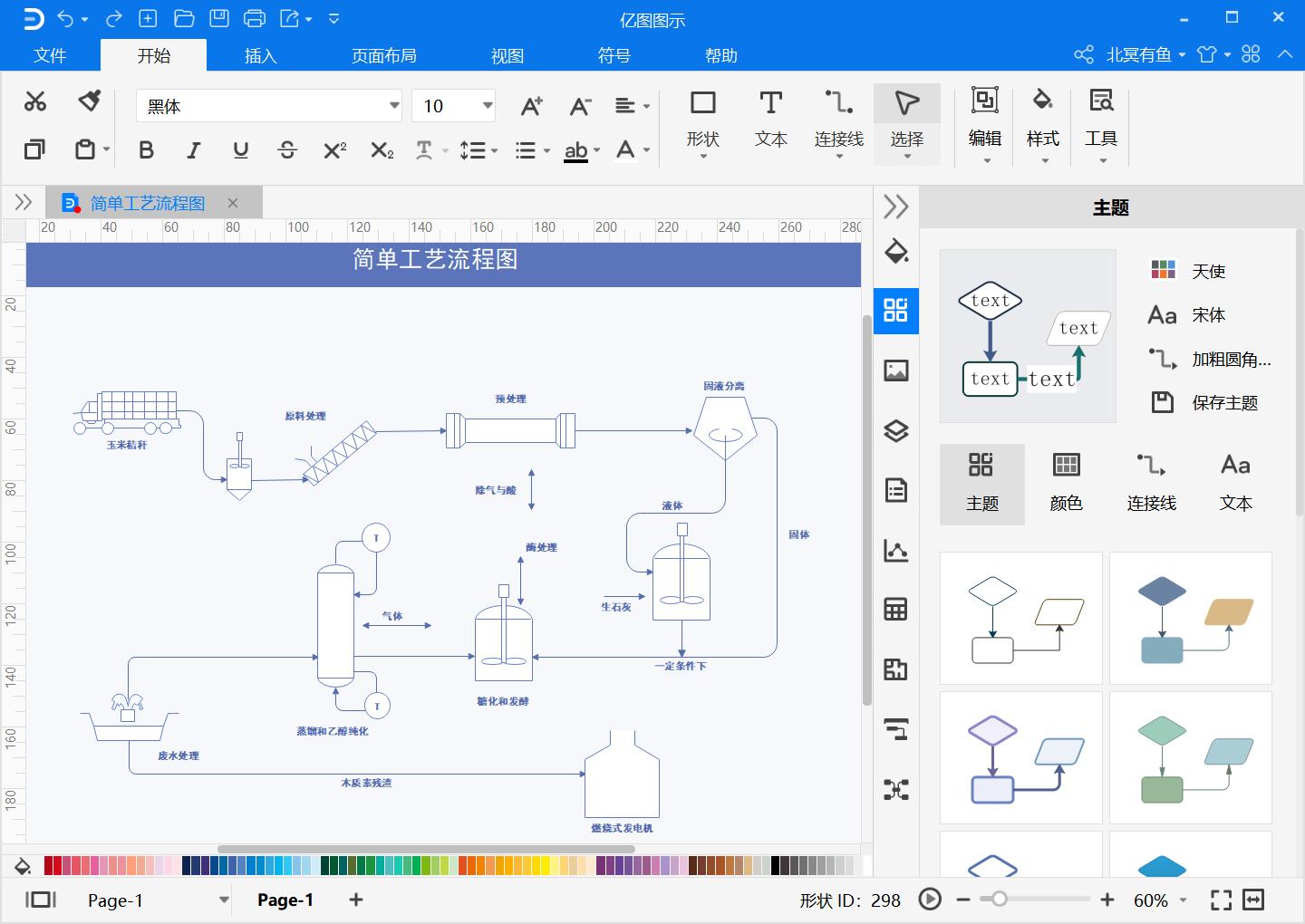Click the zoom slider handle
The height and width of the screenshot is (924, 1305).
point(999,900)
